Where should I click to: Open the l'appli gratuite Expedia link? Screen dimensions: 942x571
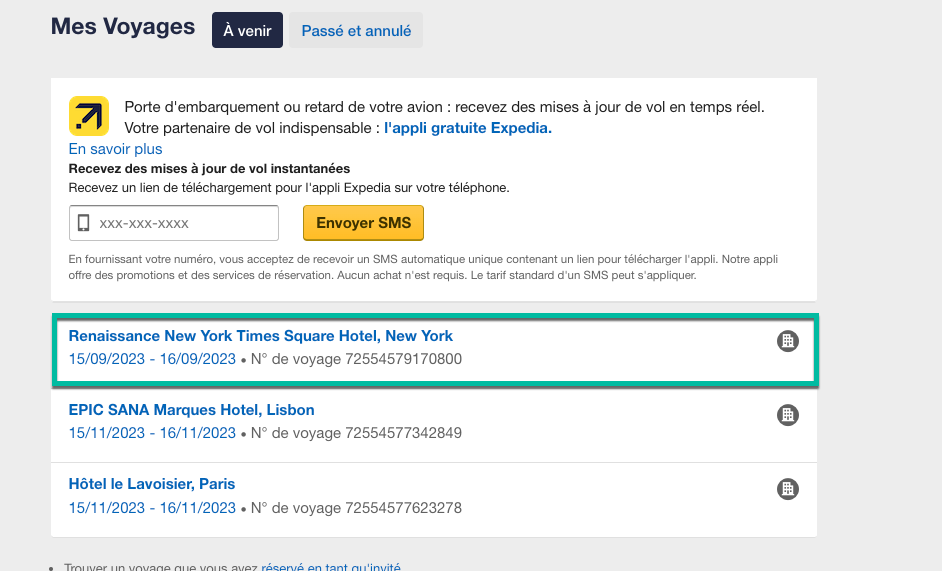coord(467,128)
